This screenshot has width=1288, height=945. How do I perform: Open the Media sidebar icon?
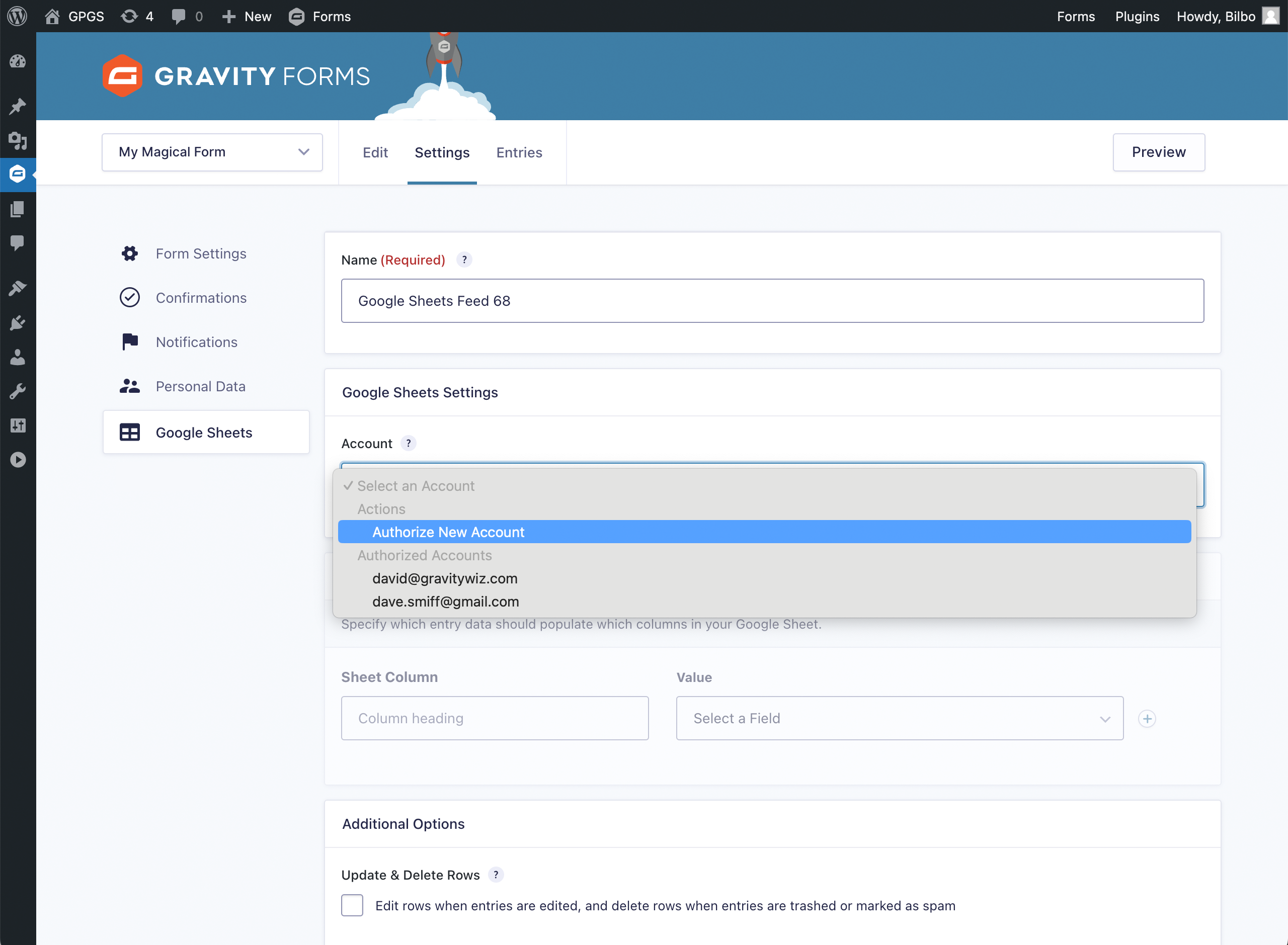(18, 140)
